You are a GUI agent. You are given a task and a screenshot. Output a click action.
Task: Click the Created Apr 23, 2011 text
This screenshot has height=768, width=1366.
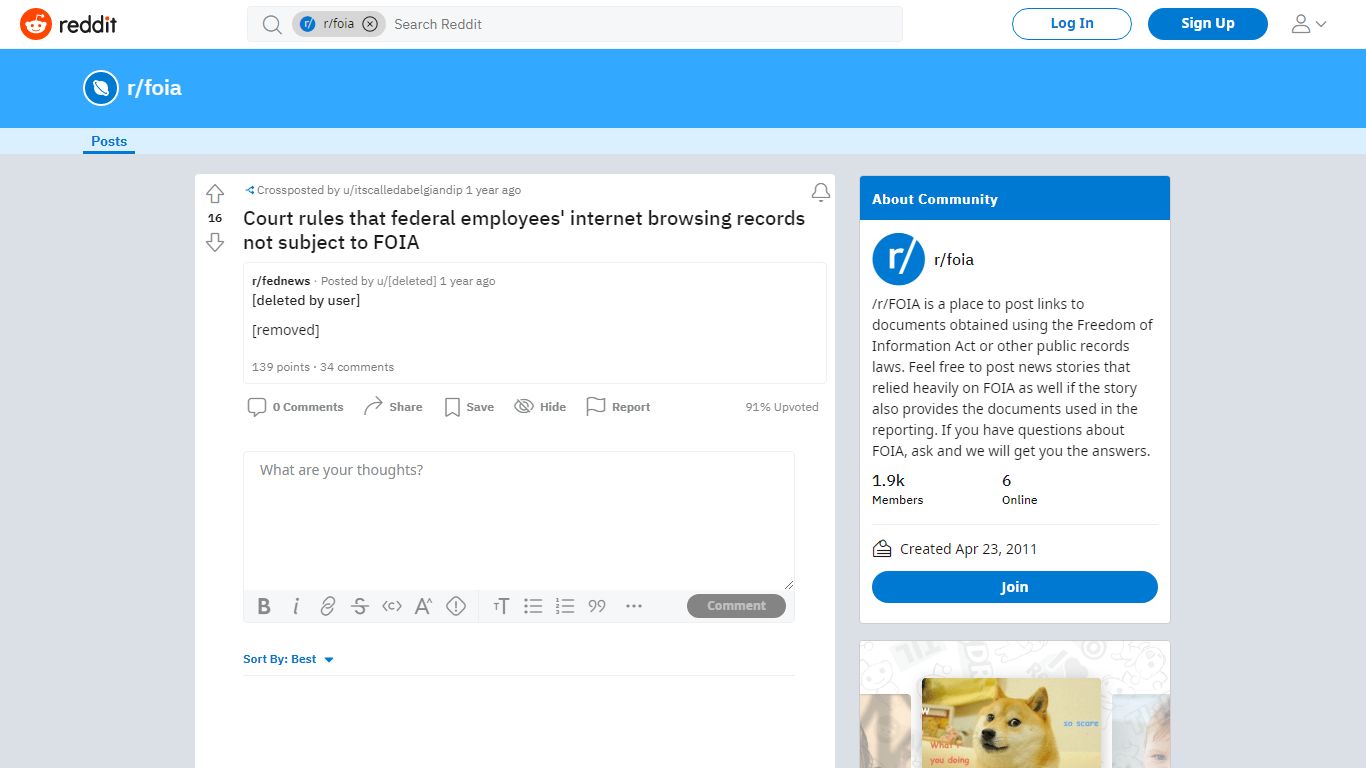968,549
